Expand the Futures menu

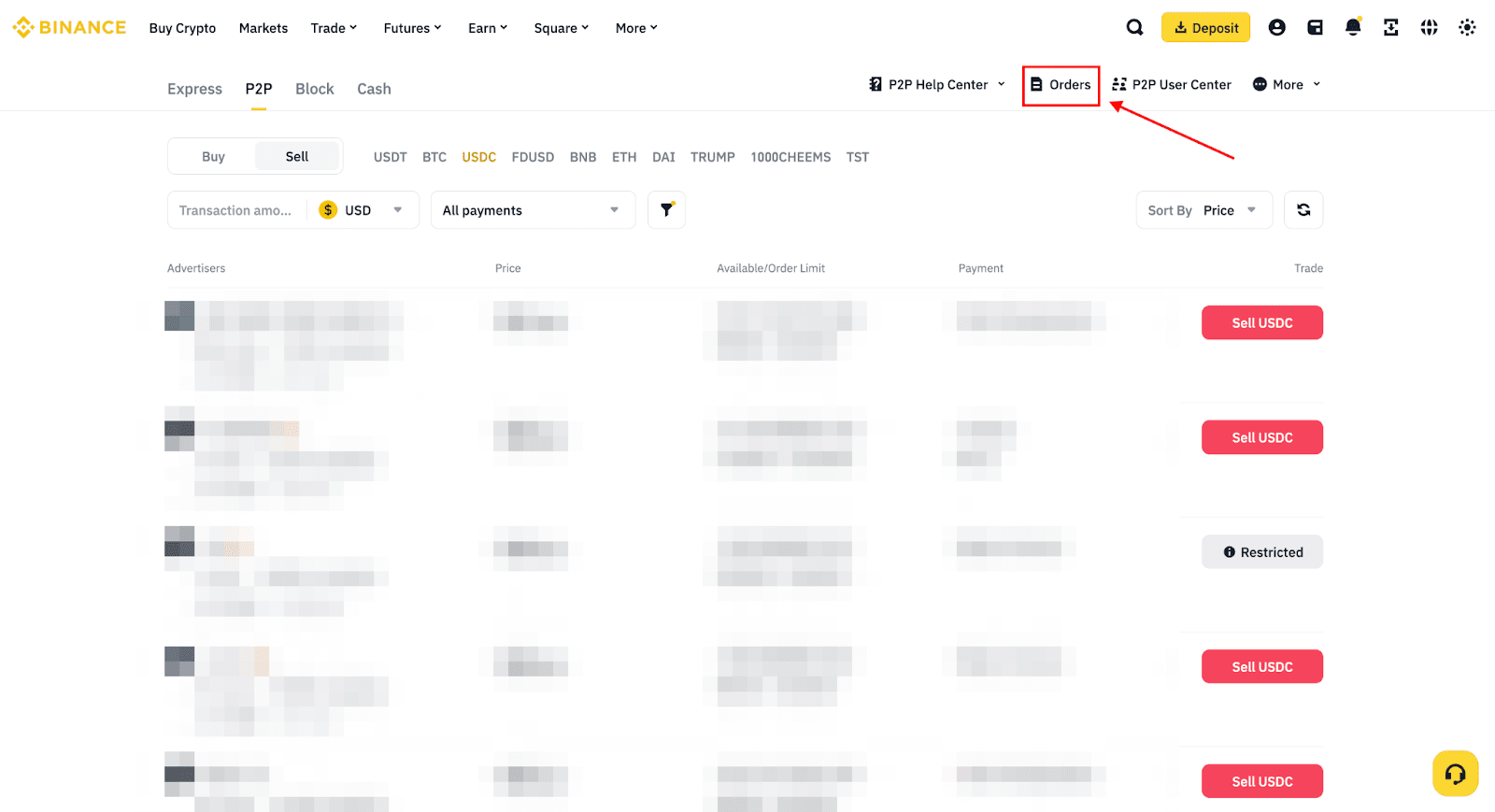[412, 28]
